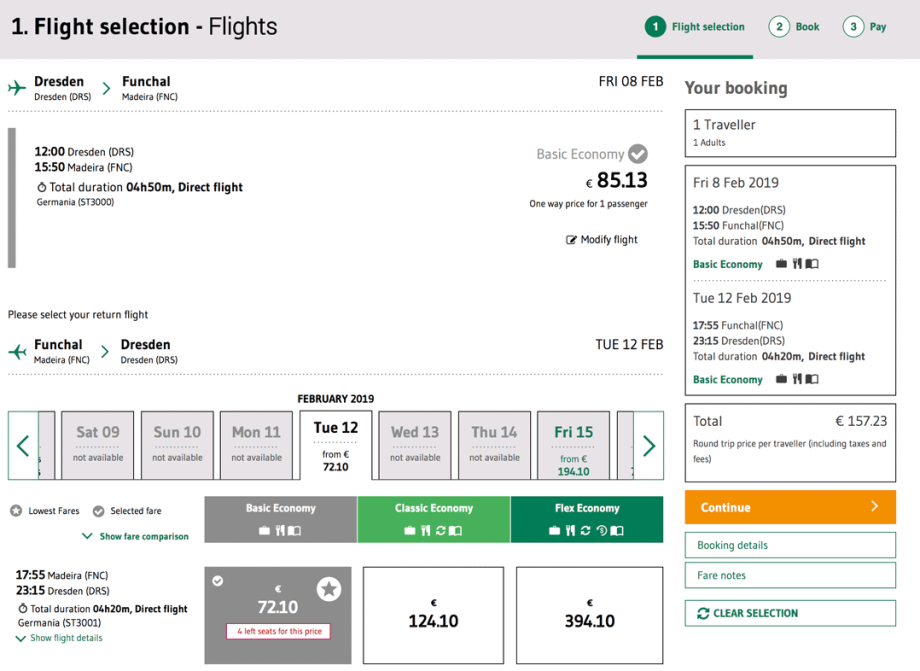Screen dimensions: 920x671
Task: Click the outbound airplane icon next to Dresden
Action: pos(17,88)
